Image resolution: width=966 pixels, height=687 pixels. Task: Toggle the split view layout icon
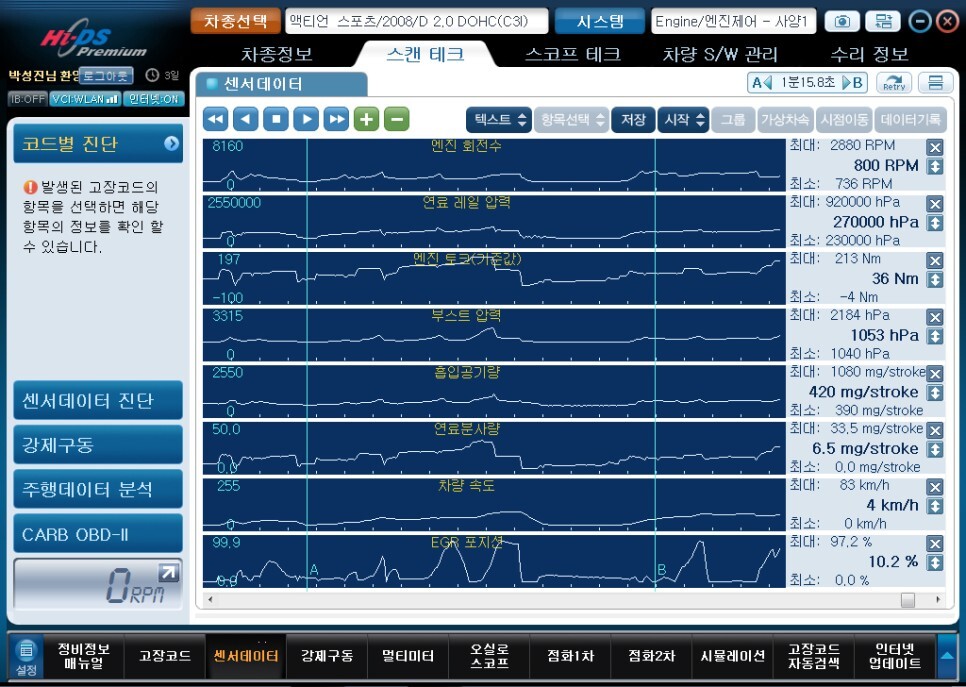coord(935,83)
